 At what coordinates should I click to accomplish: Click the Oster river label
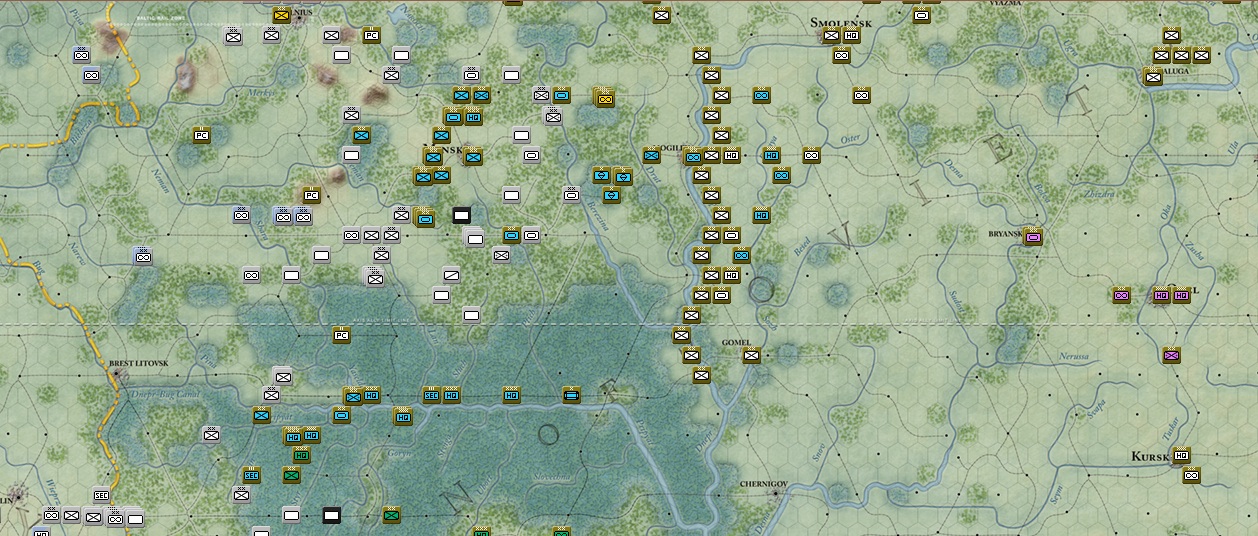pyautogui.click(x=850, y=138)
